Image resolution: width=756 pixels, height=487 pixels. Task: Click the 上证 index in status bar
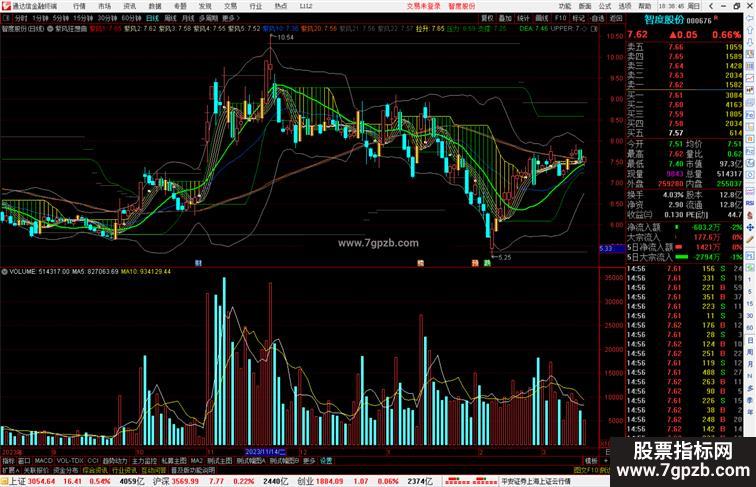coord(17,481)
